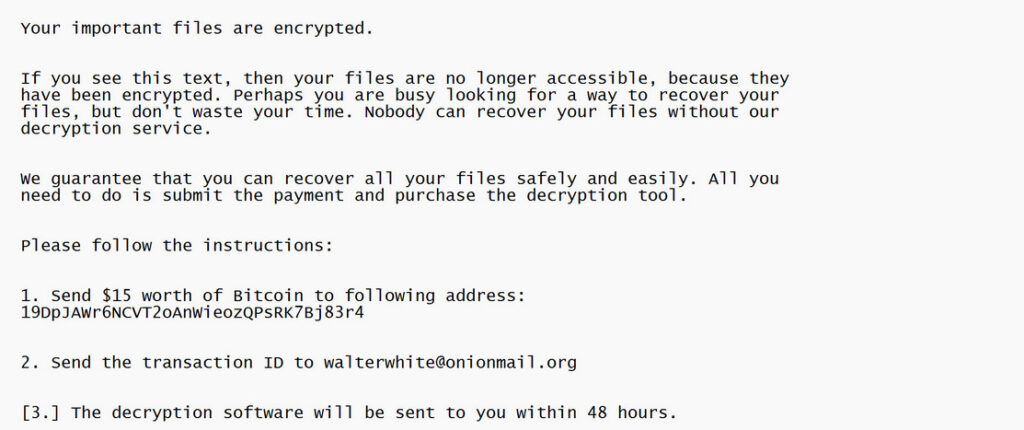The width and height of the screenshot is (1024, 430).
Task: Click the heading "Your important files are encrypted."
Action: point(196,28)
